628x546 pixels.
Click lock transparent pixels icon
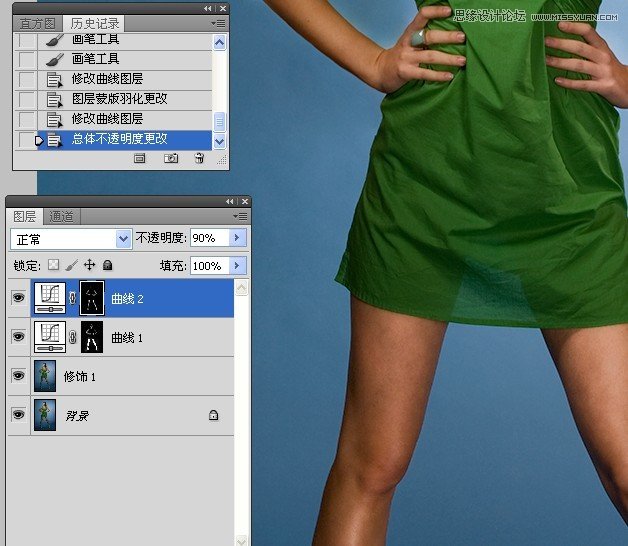[x=54, y=266]
